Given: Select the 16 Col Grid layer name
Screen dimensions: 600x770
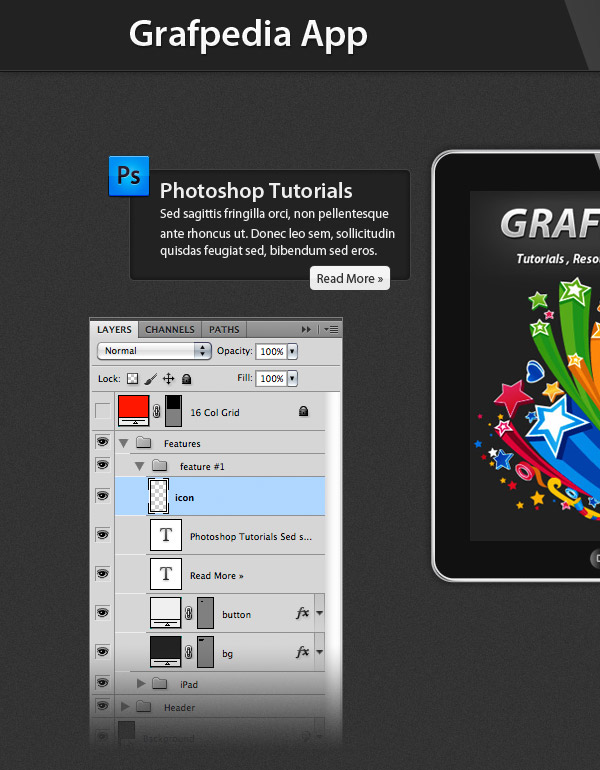Looking at the screenshot, I should click(215, 412).
